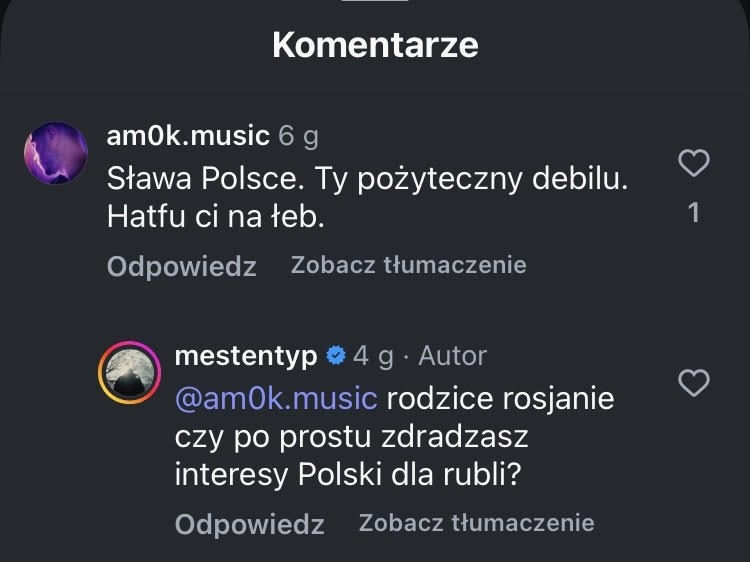View the like count on am0k.music's comment

(694, 212)
